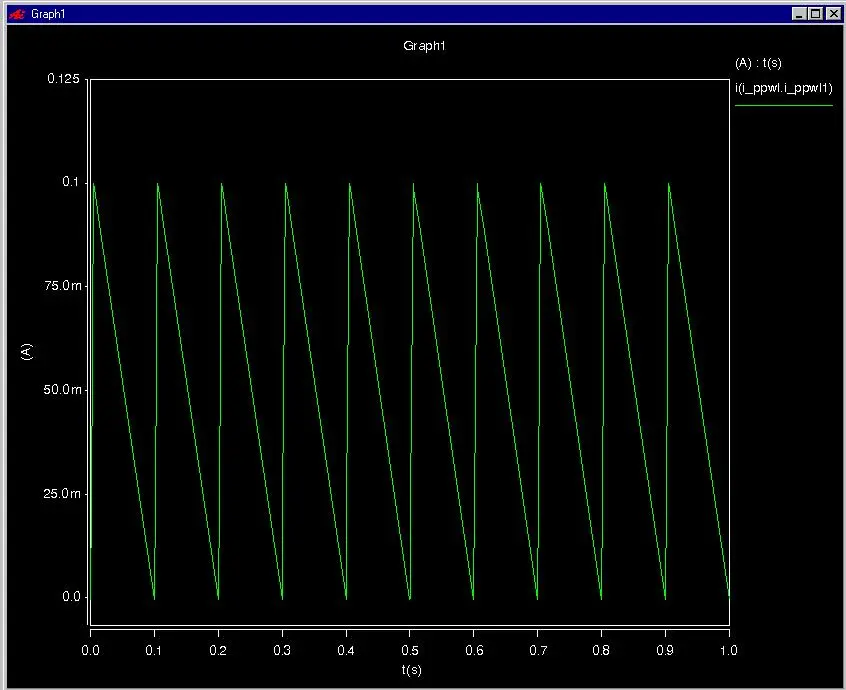Close the Graph1 window
The width and height of the screenshot is (846, 690).
pyautogui.click(x=833, y=14)
